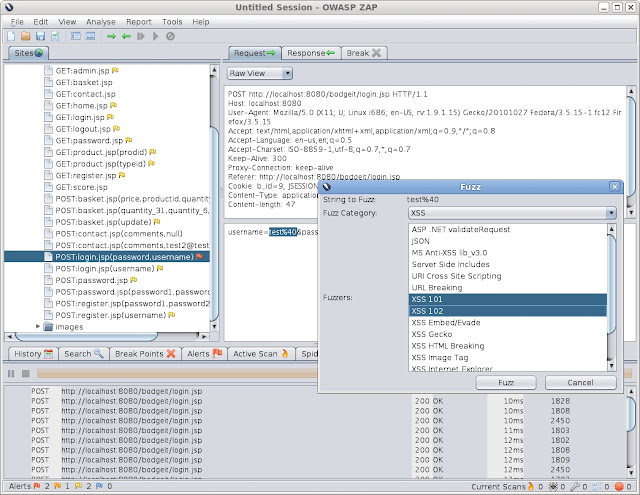
Task: Click the Persist Session save icon
Action: coord(40,36)
